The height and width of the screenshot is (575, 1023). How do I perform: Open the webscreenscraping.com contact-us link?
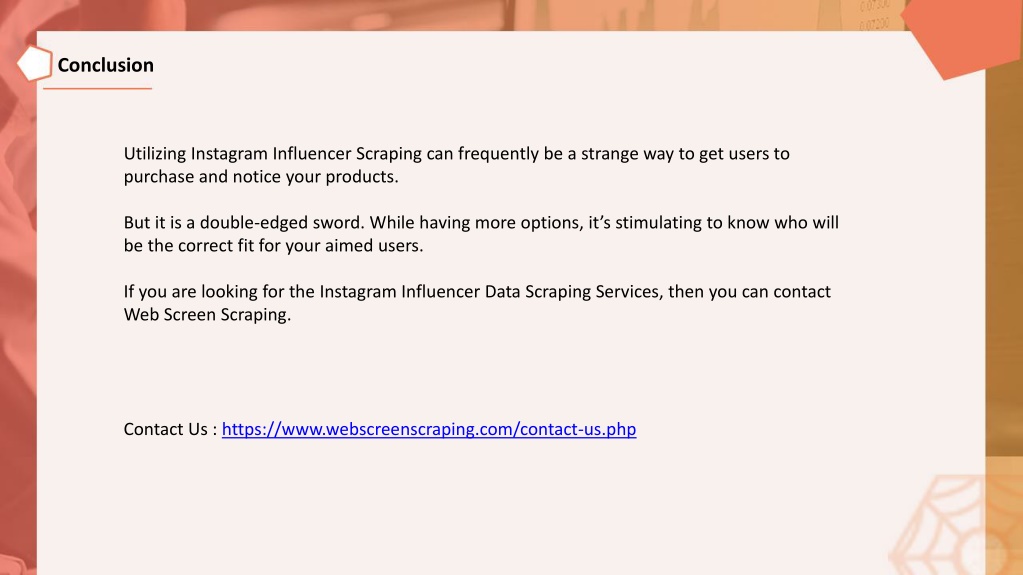429,429
